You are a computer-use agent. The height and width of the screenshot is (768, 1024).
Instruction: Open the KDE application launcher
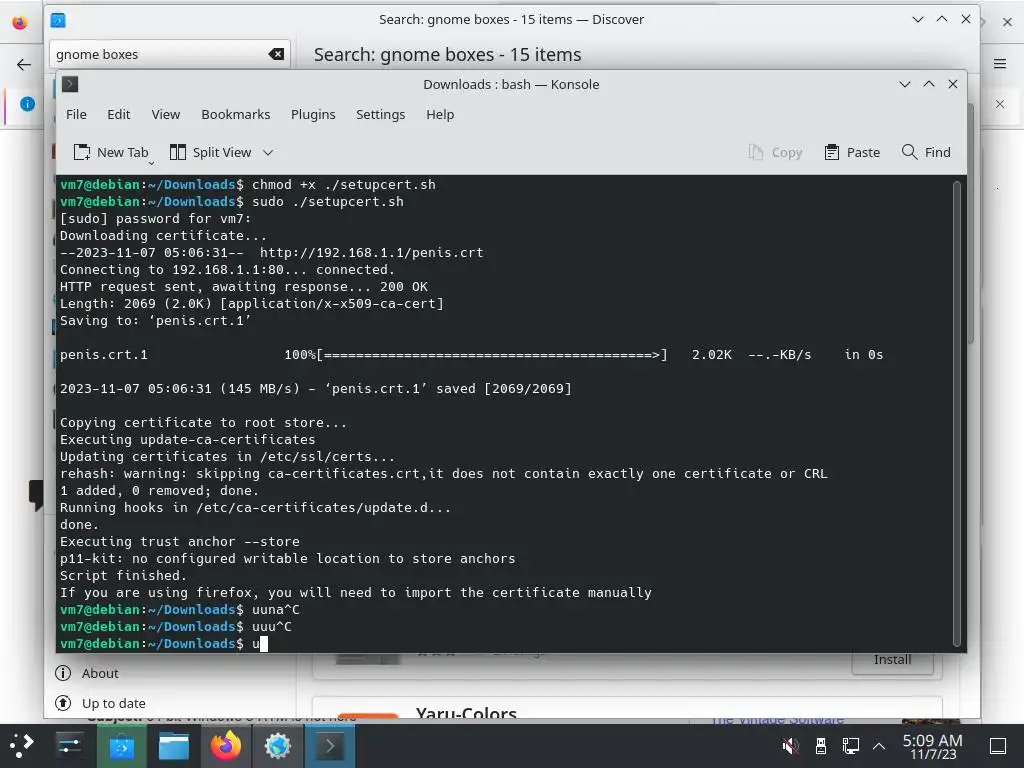click(x=22, y=746)
